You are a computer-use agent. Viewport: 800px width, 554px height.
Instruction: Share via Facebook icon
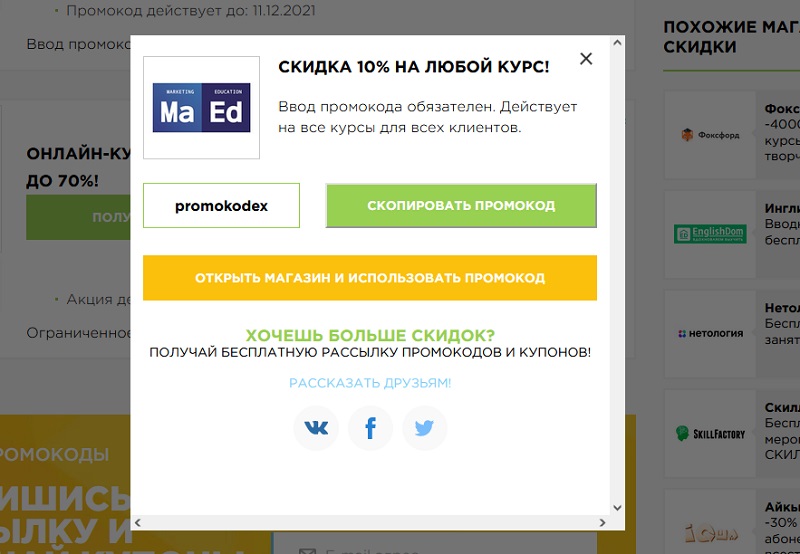click(x=370, y=428)
